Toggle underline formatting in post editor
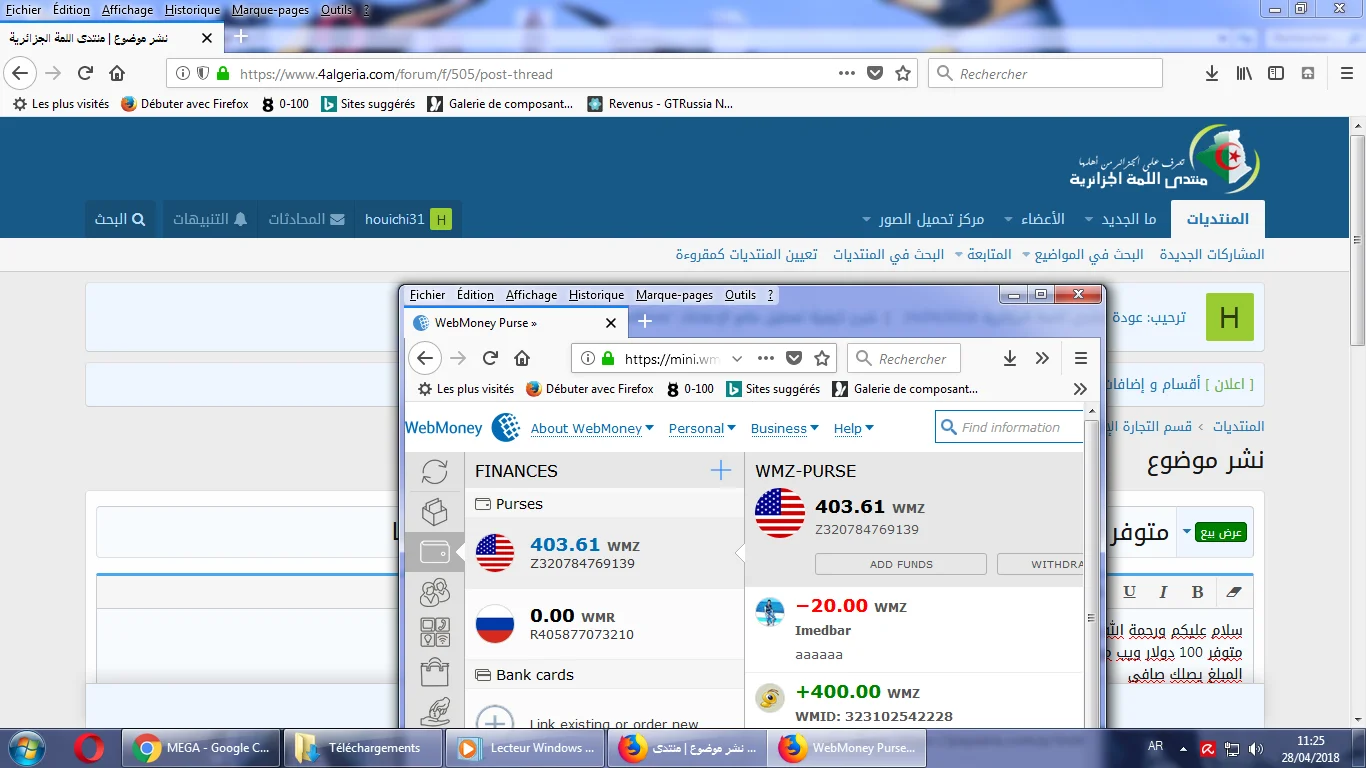1366x768 pixels. (1129, 592)
